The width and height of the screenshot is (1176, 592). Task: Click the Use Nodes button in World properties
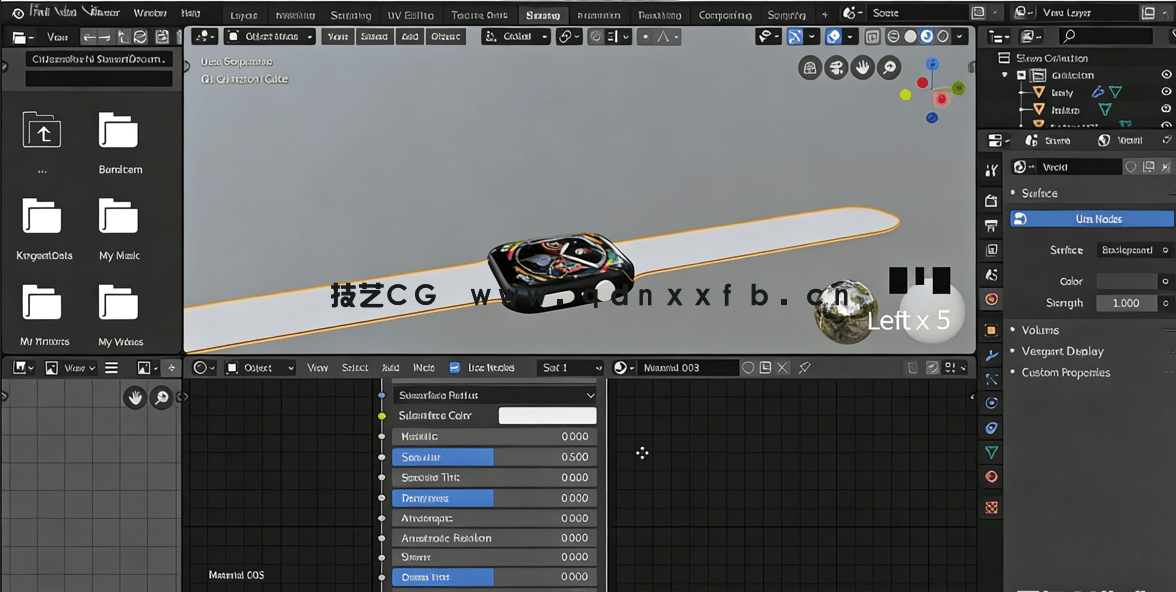(x=1090, y=218)
